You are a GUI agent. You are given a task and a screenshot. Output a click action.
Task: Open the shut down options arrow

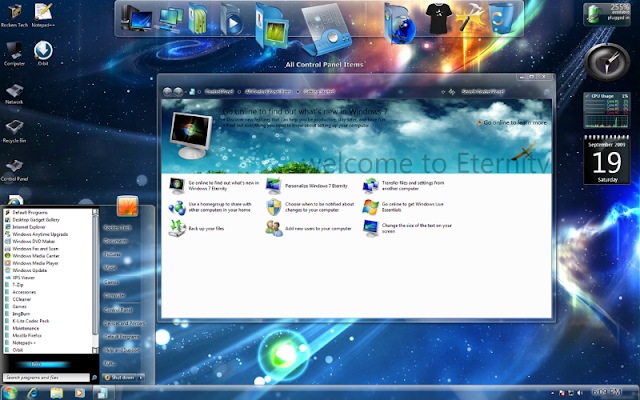(x=140, y=378)
